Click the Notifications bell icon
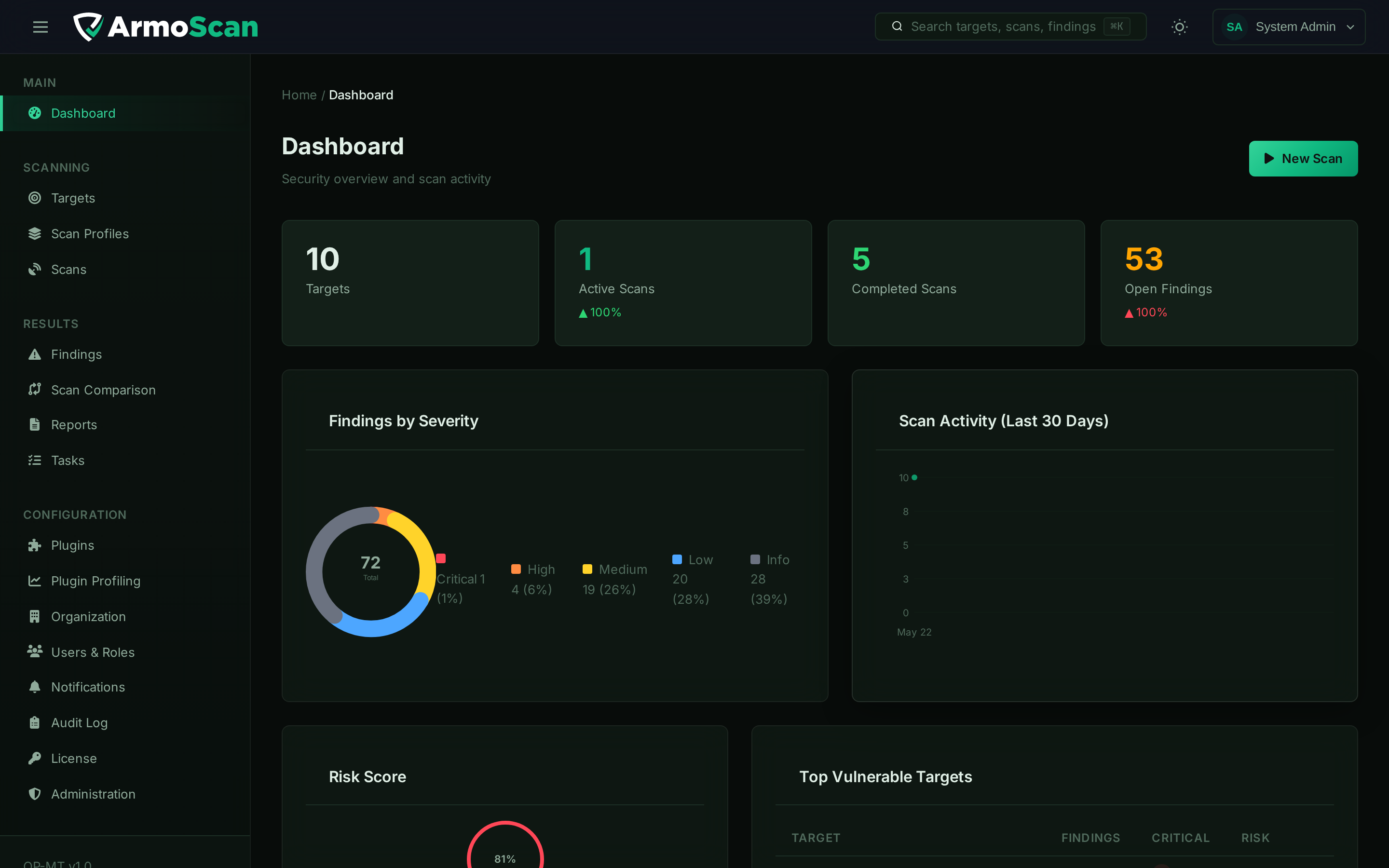 pos(35,687)
